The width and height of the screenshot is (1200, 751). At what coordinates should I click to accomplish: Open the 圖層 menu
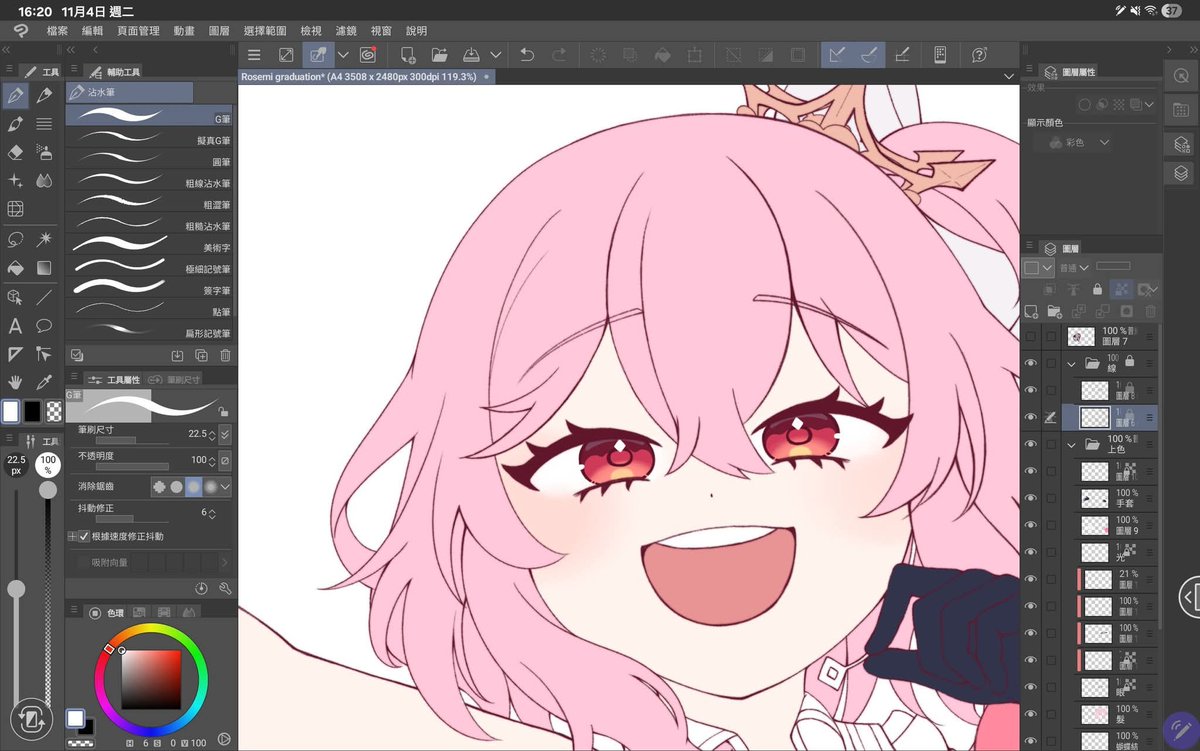coord(219,31)
